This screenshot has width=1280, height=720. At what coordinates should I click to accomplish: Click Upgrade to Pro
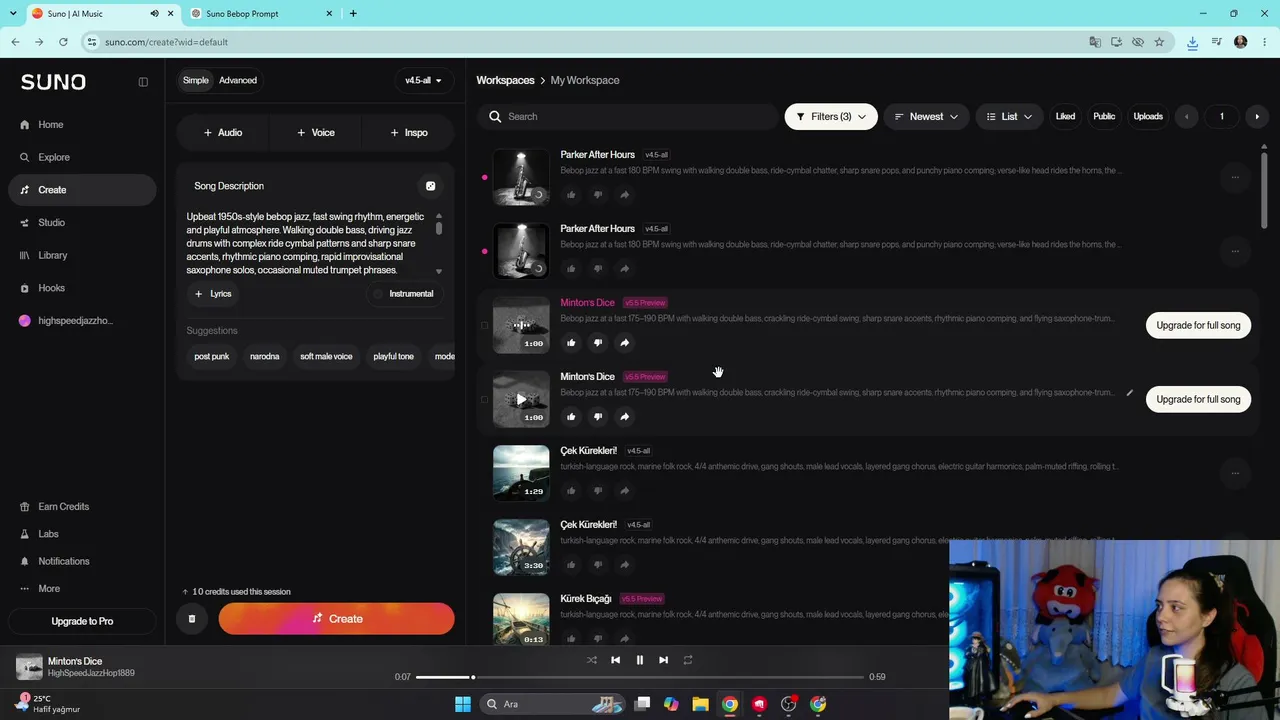point(82,621)
